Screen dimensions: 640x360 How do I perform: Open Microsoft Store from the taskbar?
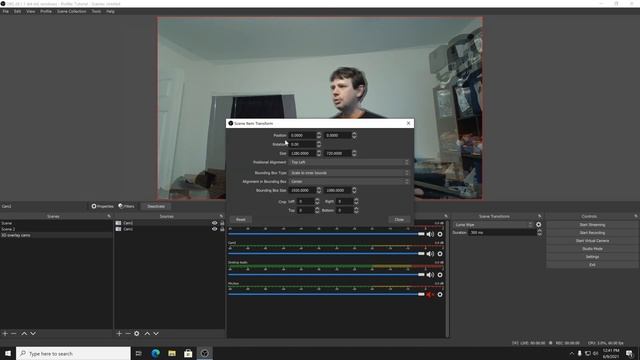coord(188,353)
